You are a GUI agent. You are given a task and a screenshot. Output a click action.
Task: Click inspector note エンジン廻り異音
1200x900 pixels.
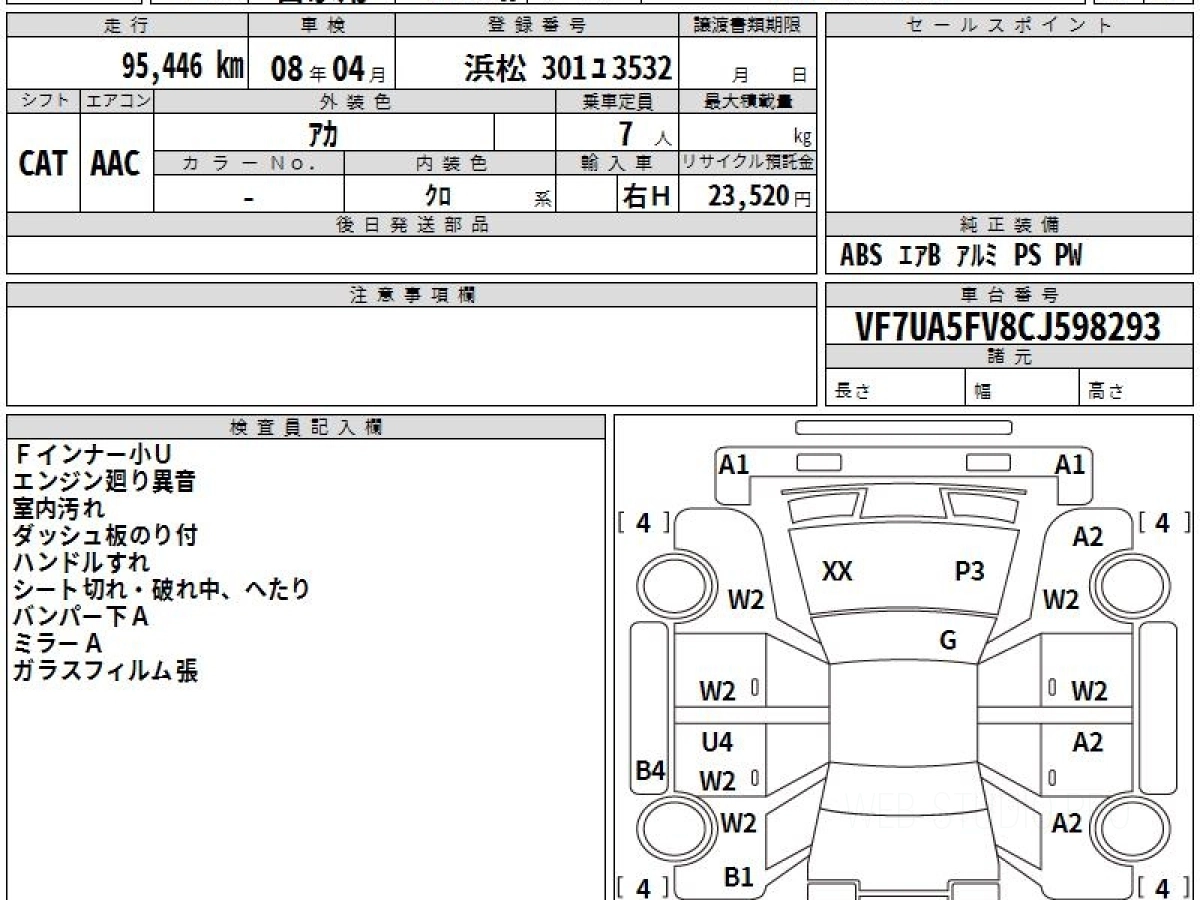(x=104, y=482)
